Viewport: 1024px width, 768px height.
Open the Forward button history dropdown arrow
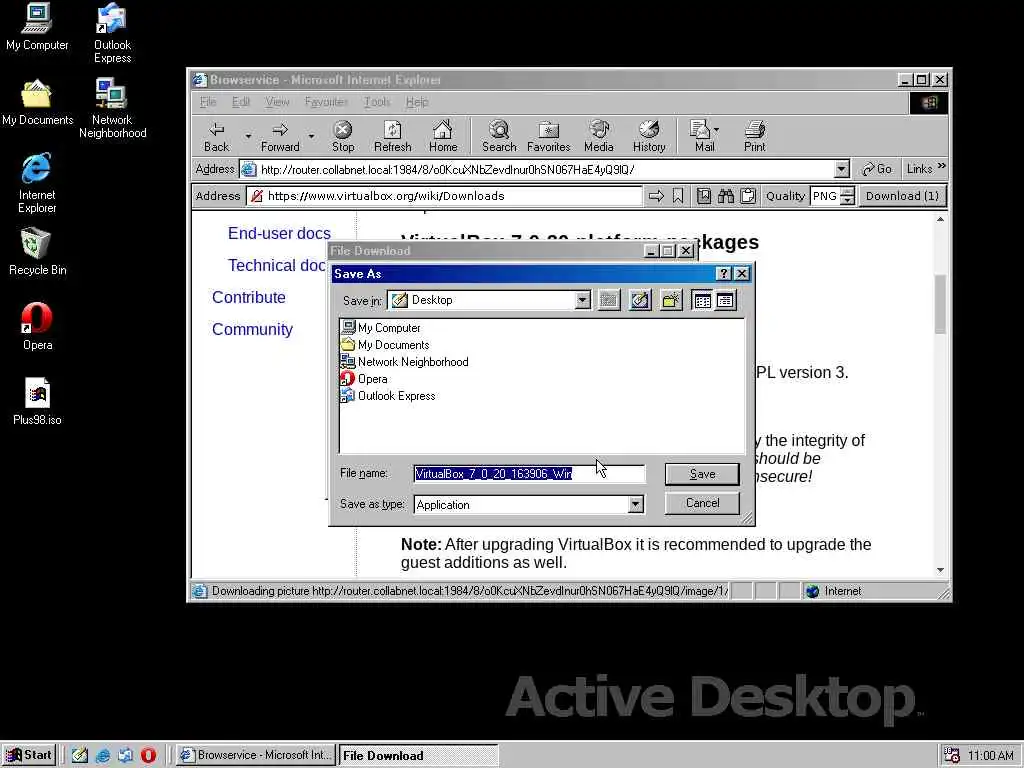click(x=312, y=136)
